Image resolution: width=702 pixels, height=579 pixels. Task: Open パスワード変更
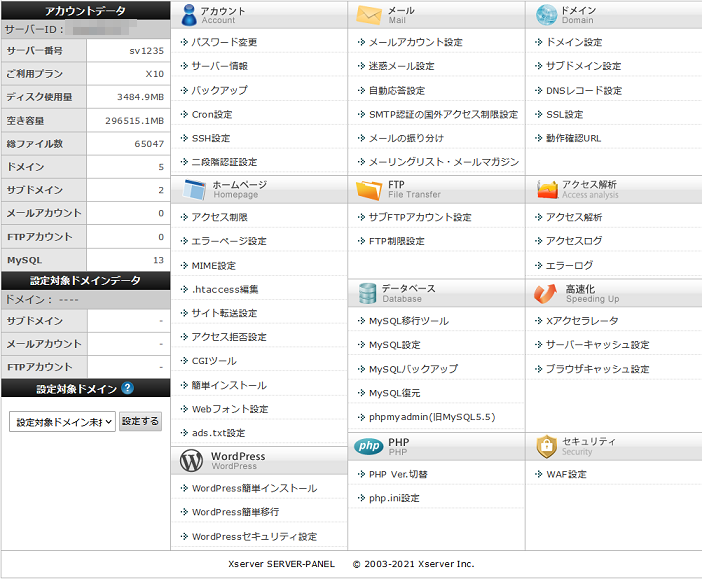[224, 42]
